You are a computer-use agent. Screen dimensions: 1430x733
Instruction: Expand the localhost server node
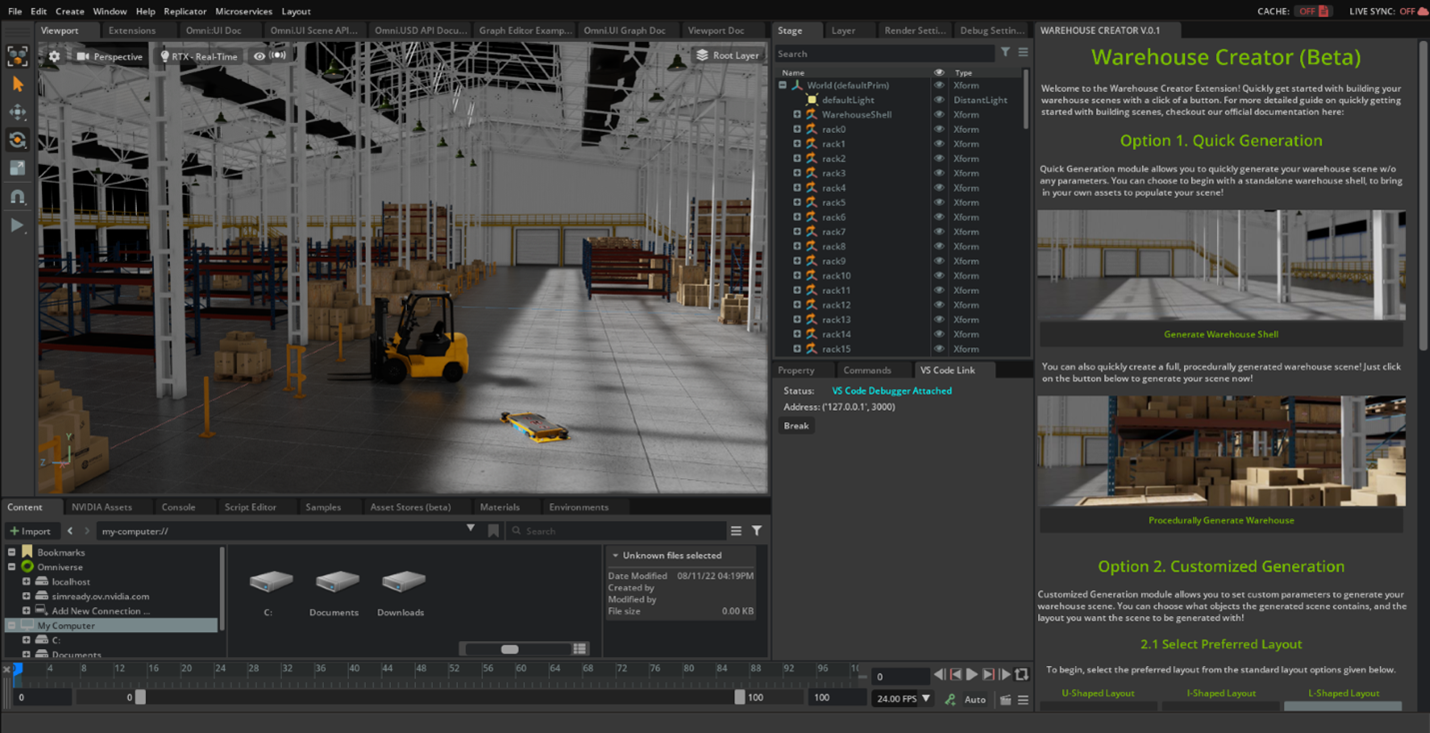[27, 582]
